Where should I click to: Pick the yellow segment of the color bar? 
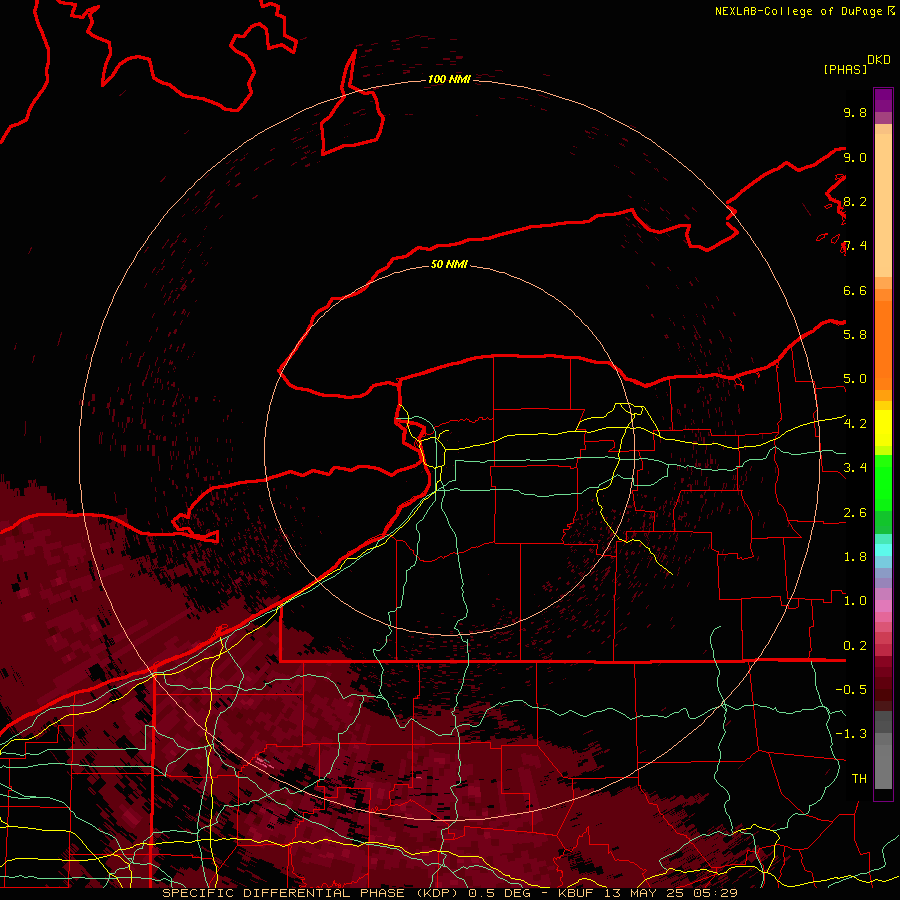click(883, 428)
